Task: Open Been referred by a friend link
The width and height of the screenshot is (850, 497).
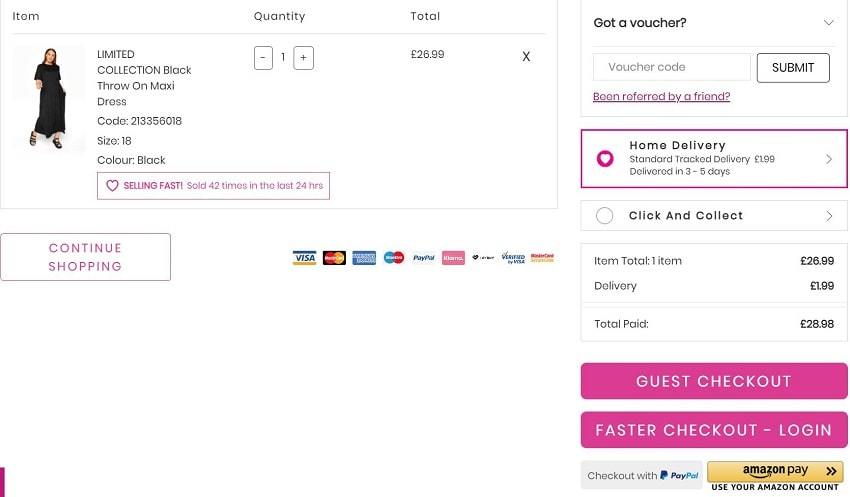Action: click(x=661, y=96)
